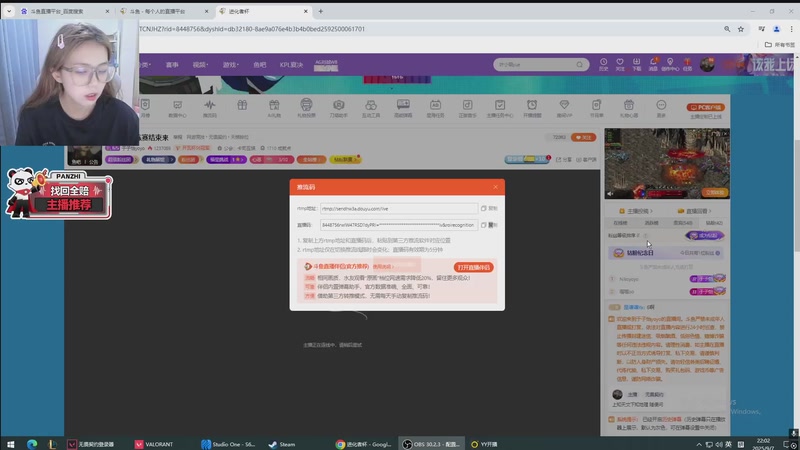This screenshot has width=800, height=450.
Task: Open the 开播提醒 alarm clock icon
Action: click(x=532, y=109)
